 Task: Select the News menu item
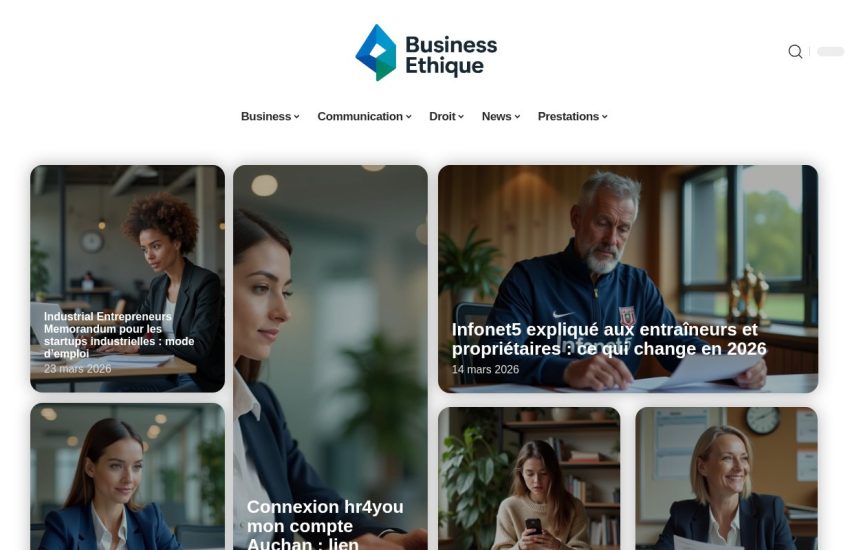(496, 117)
